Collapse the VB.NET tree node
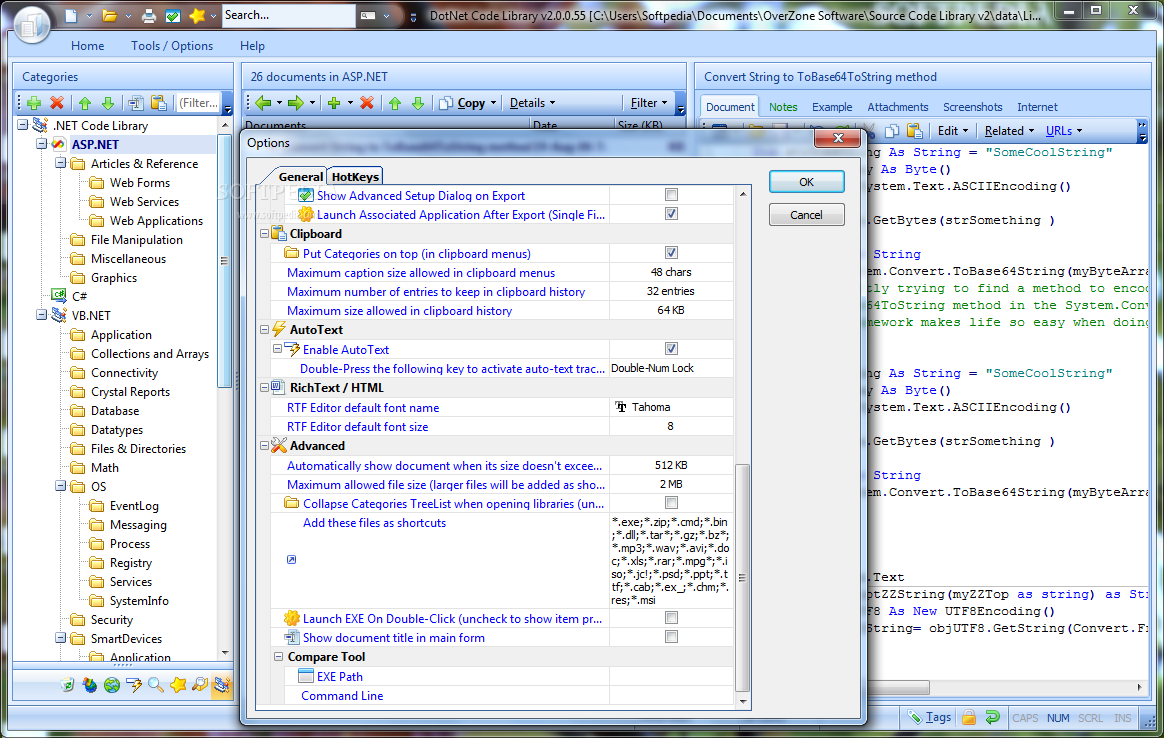 tap(42, 316)
